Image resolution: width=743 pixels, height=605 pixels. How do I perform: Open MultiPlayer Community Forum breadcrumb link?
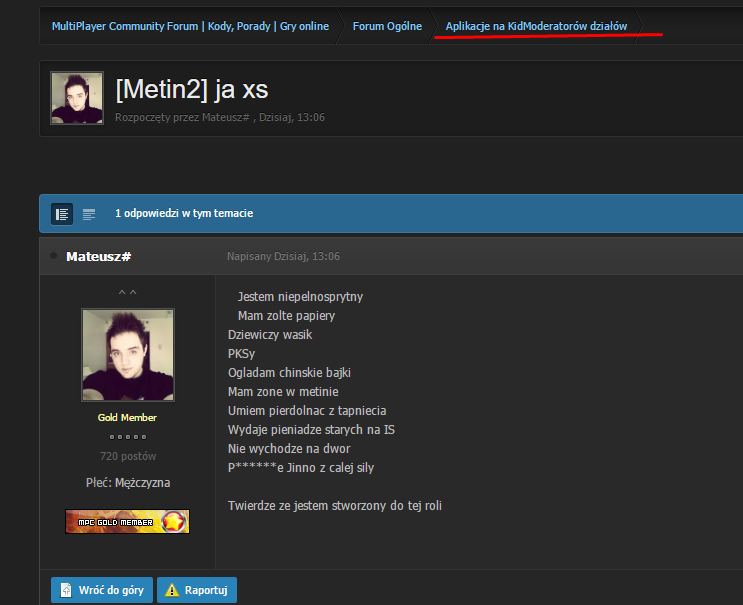click(190, 26)
